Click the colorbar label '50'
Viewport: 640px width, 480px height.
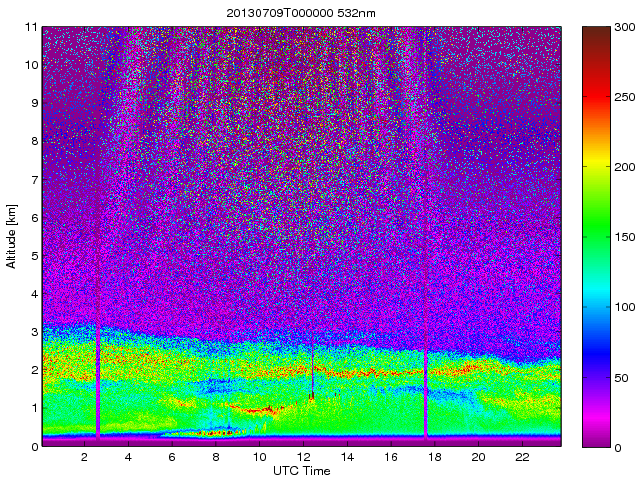point(621,378)
